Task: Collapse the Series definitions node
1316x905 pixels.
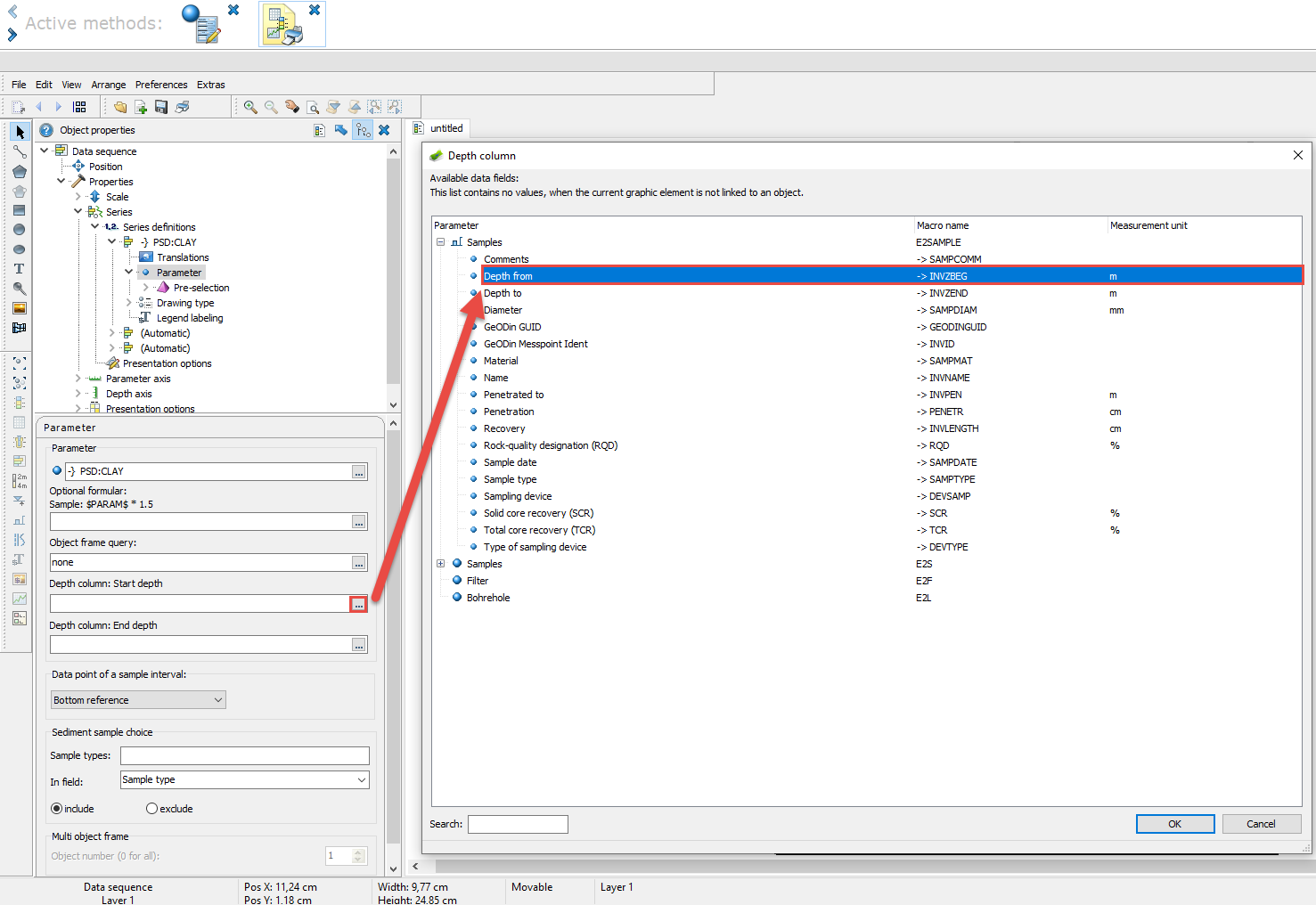Action: [x=95, y=226]
